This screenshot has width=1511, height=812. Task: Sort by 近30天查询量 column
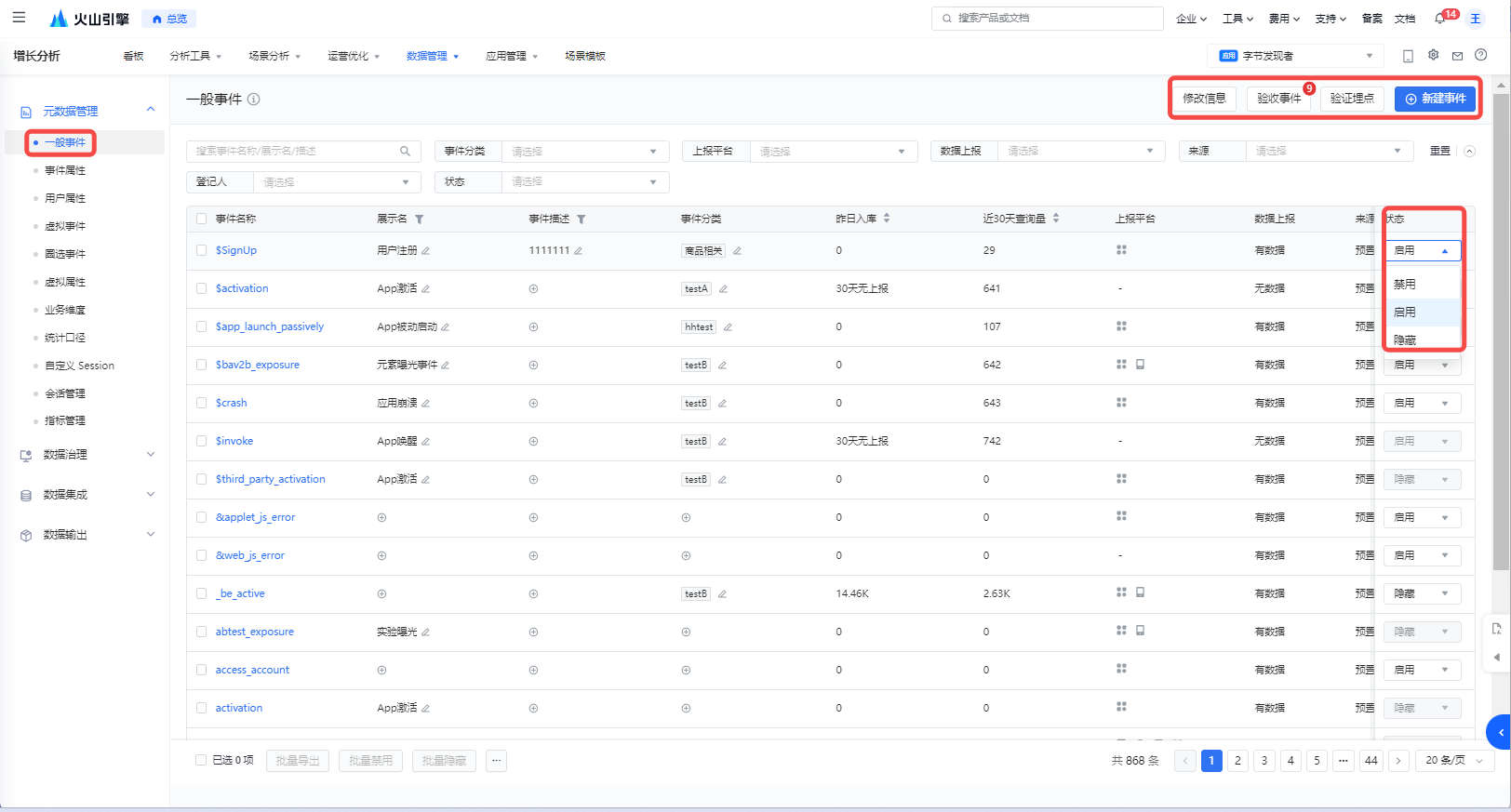pos(1056,219)
